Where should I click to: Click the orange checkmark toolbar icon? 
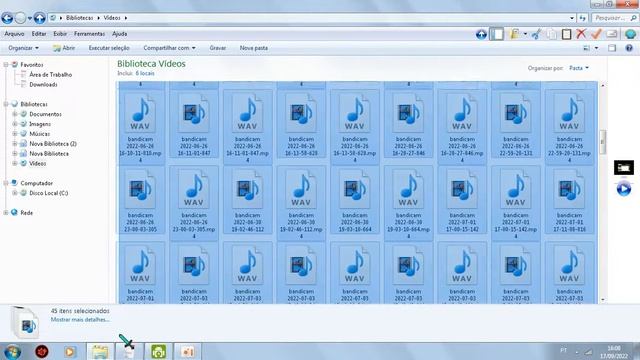click(596, 34)
